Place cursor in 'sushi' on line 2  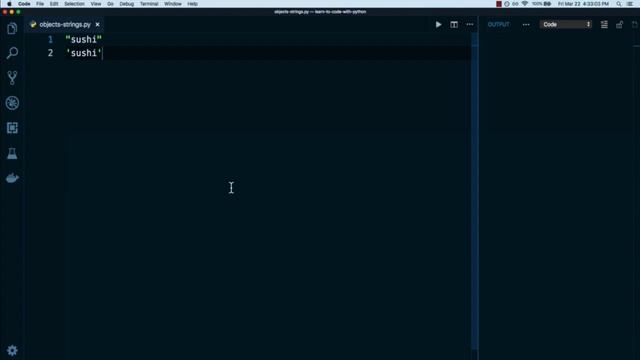point(84,53)
